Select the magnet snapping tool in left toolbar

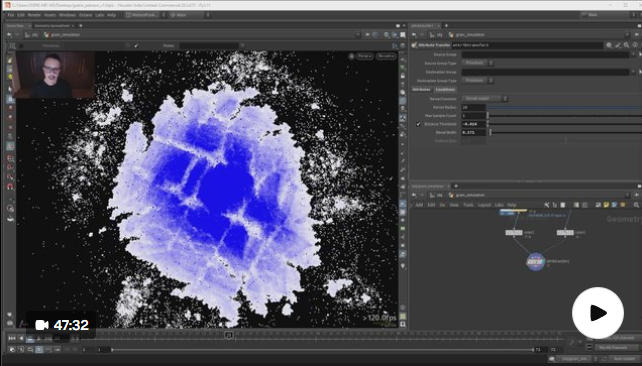10,187
